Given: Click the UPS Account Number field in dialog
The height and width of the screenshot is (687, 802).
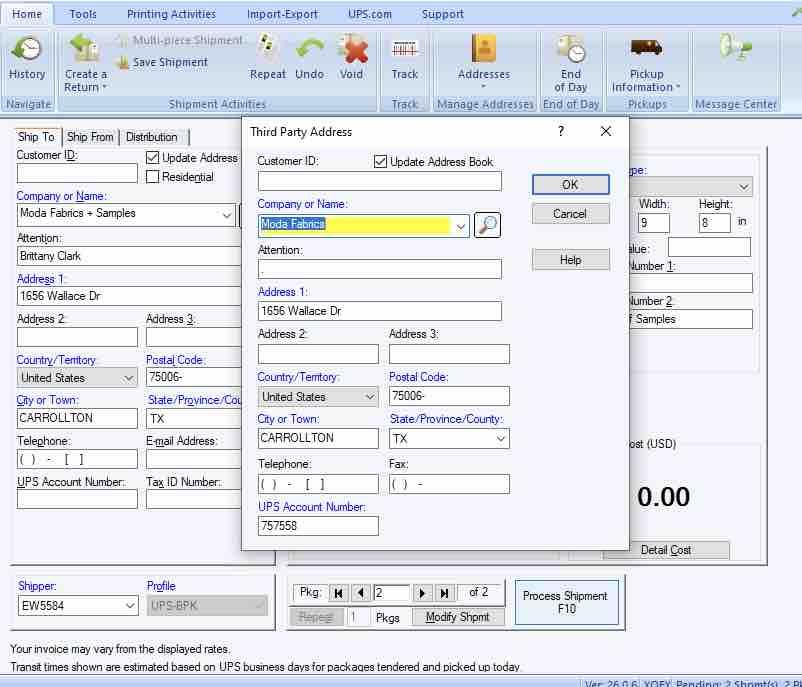Looking at the screenshot, I should coord(318,526).
